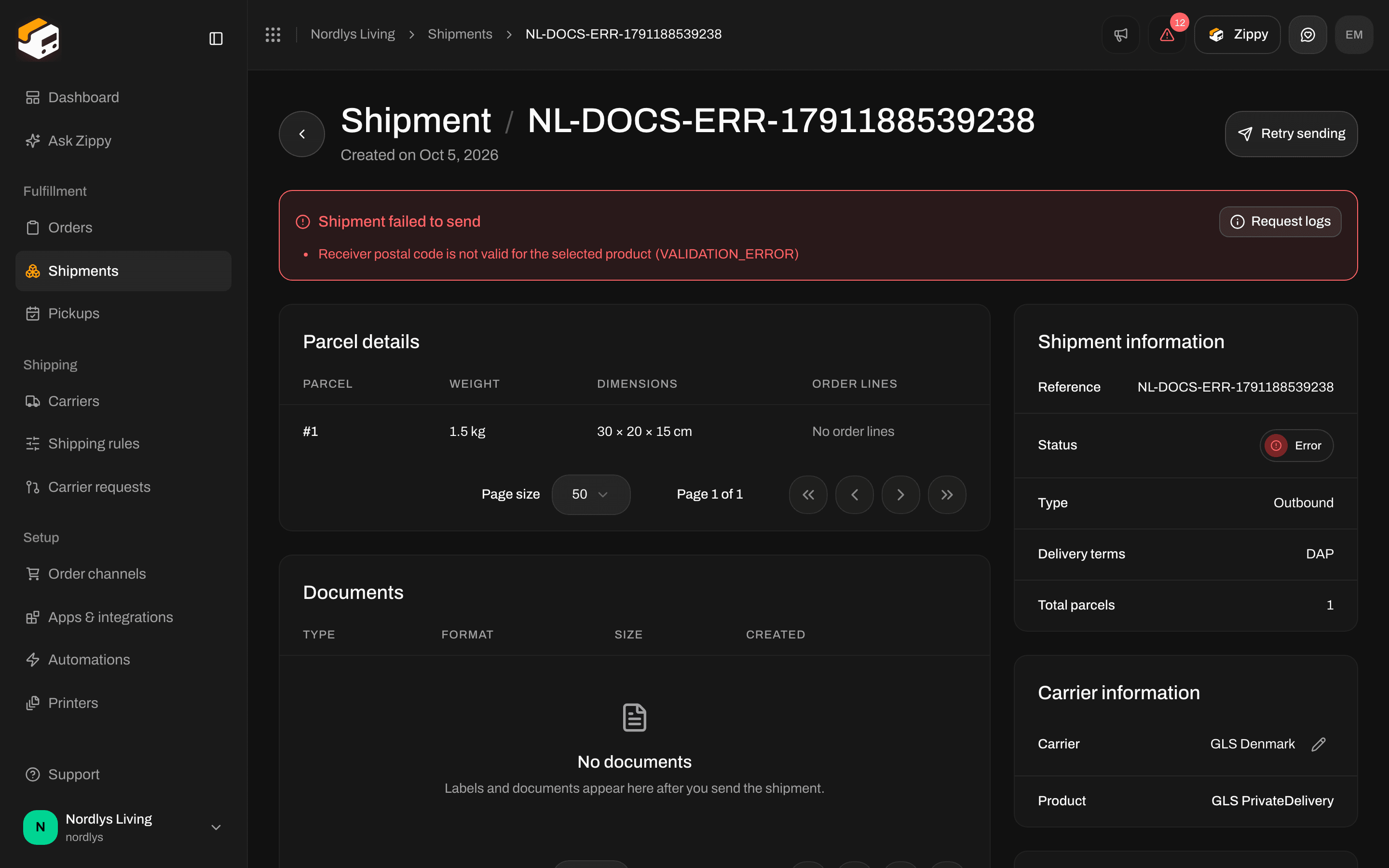Click the N avatar for Nordlys Living
The height and width of the screenshot is (868, 1389).
[x=40, y=827]
